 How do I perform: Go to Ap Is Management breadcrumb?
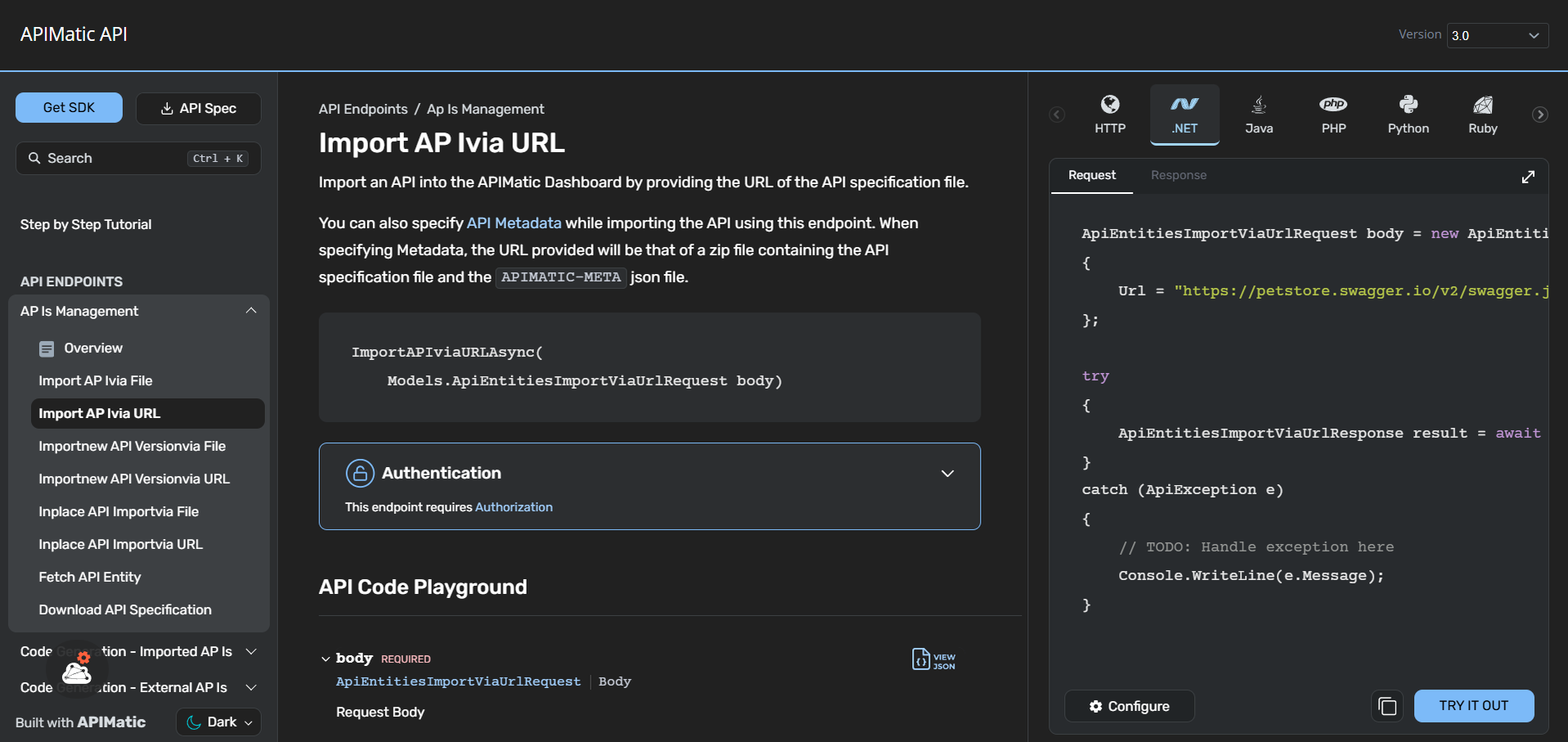click(485, 109)
